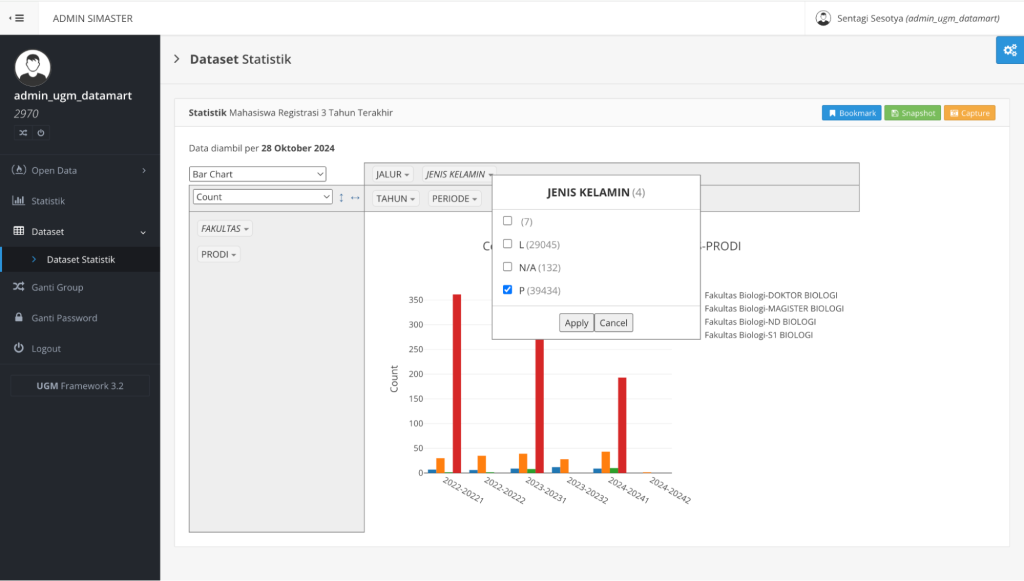Collapse the sidebar with the hamburger icon

pyautogui.click(x=18, y=18)
